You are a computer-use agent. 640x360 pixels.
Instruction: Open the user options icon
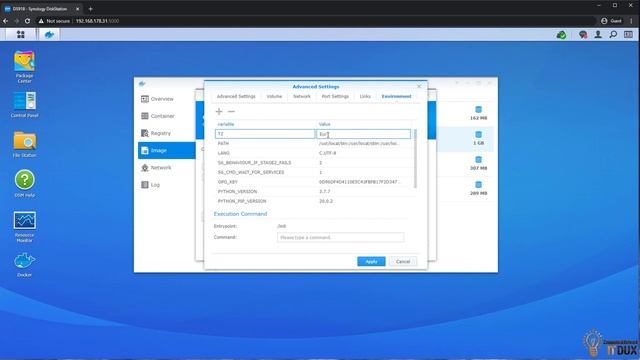598,35
